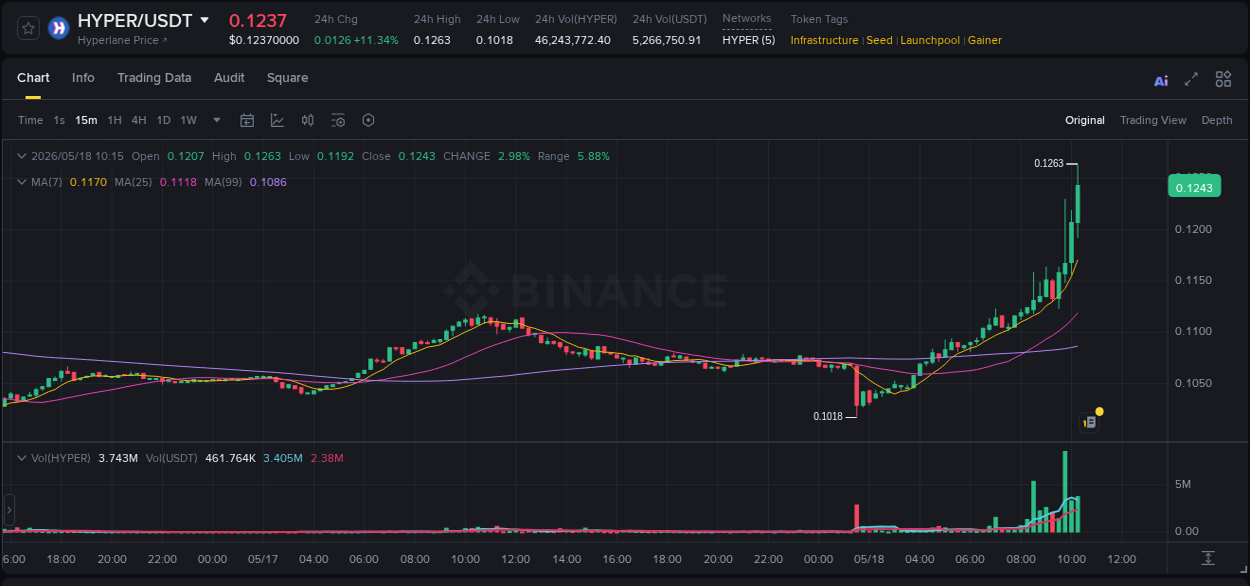Click the 24h High value 0.1263
The height and width of the screenshot is (586, 1250).
tap(432, 40)
